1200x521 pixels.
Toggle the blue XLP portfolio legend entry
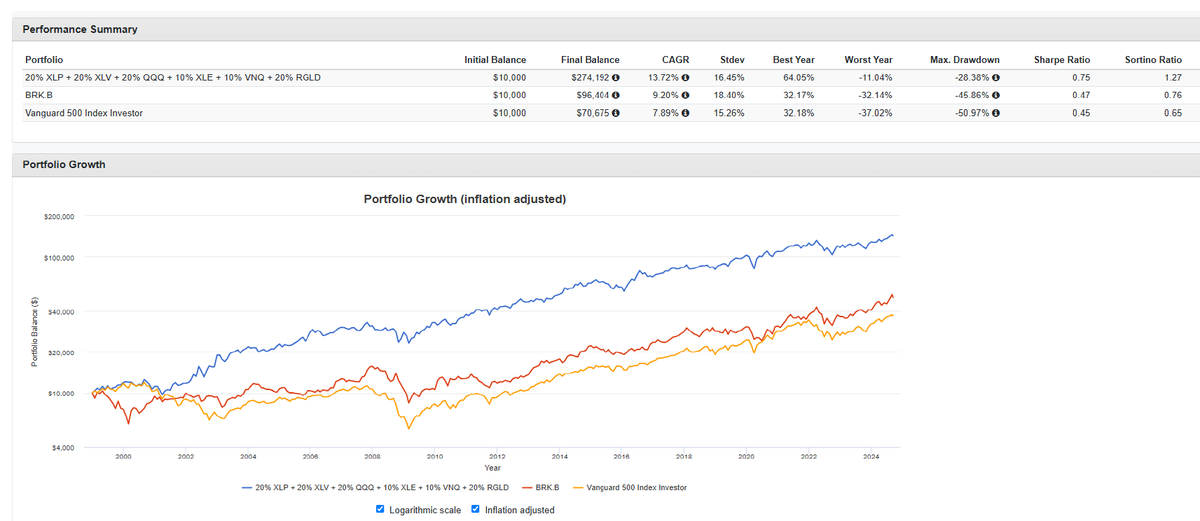(x=375, y=488)
